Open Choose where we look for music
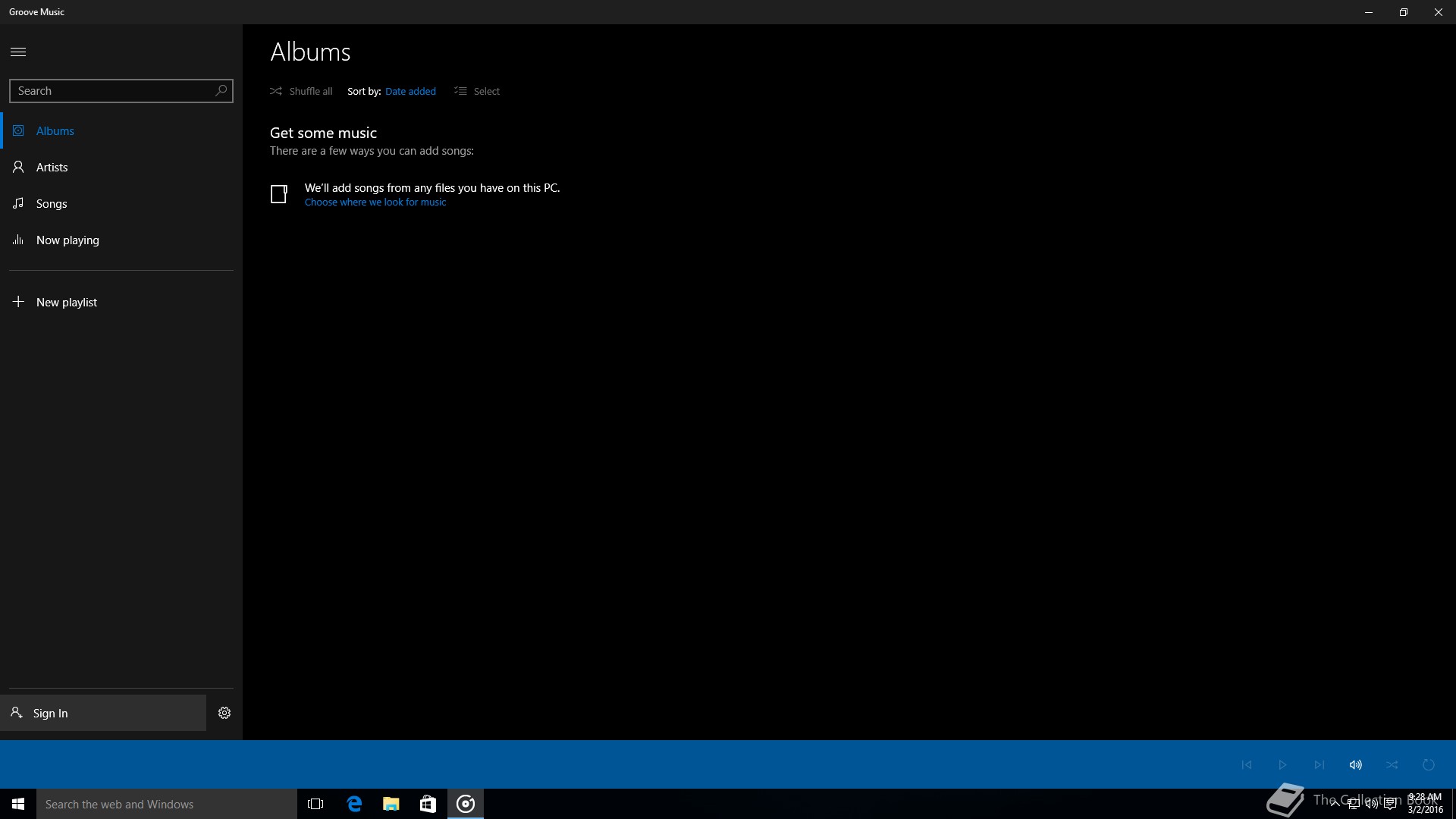 pyautogui.click(x=375, y=202)
